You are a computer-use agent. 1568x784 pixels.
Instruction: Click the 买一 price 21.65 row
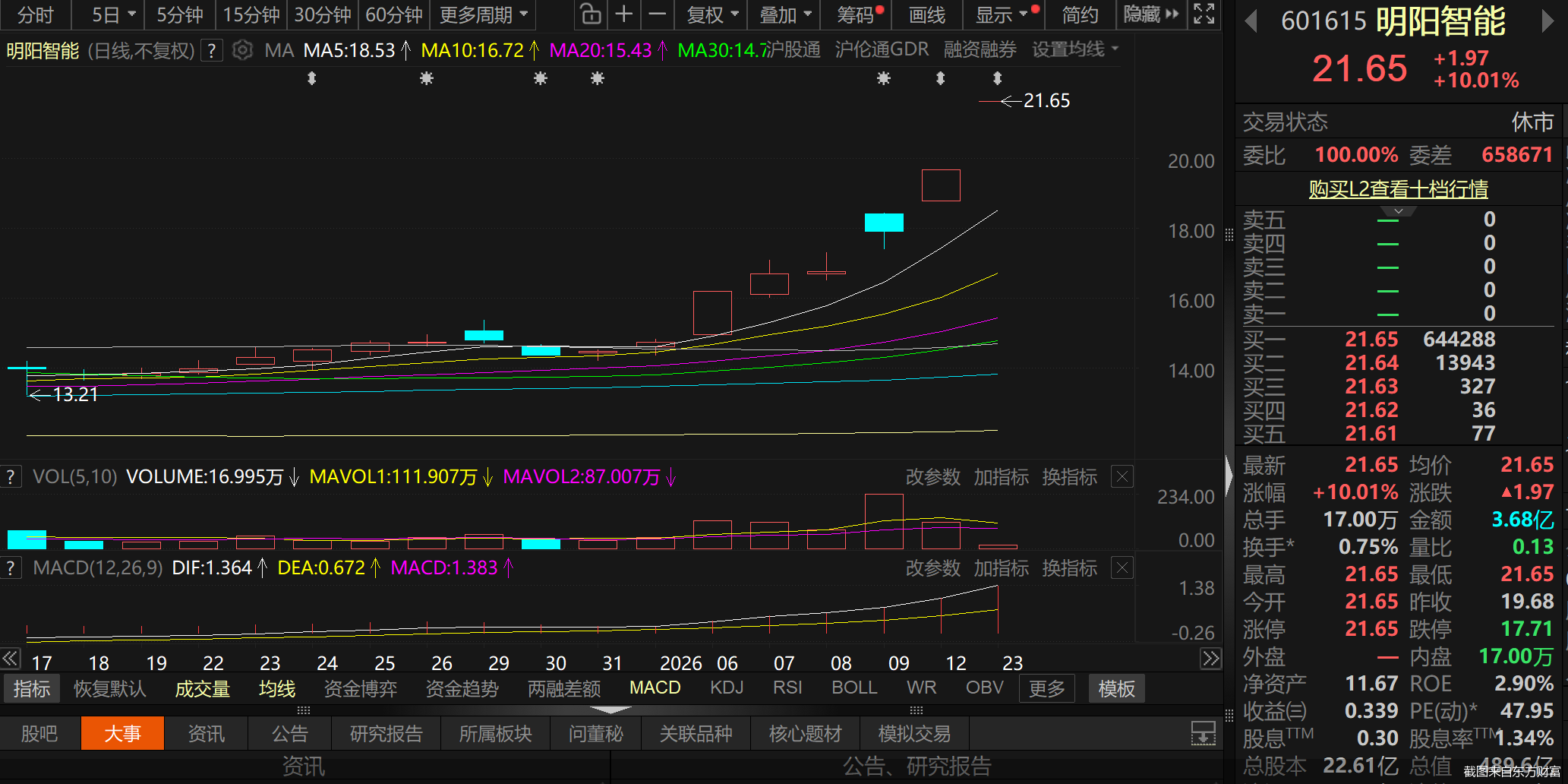tap(1397, 339)
